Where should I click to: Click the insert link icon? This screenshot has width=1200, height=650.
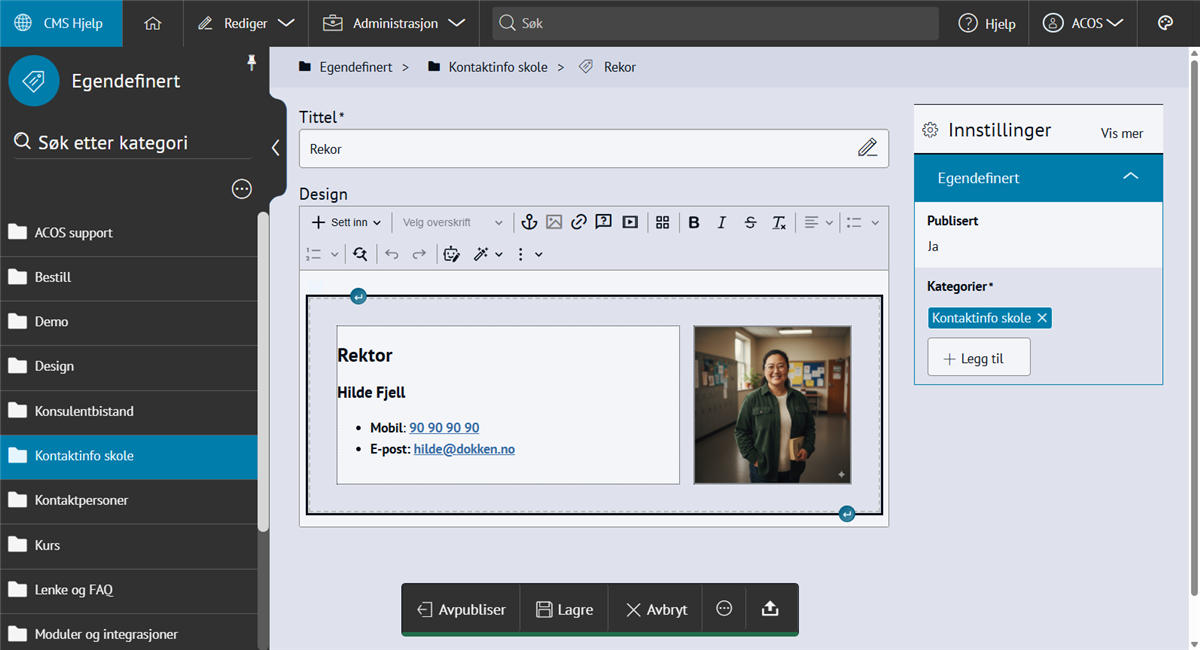(579, 222)
